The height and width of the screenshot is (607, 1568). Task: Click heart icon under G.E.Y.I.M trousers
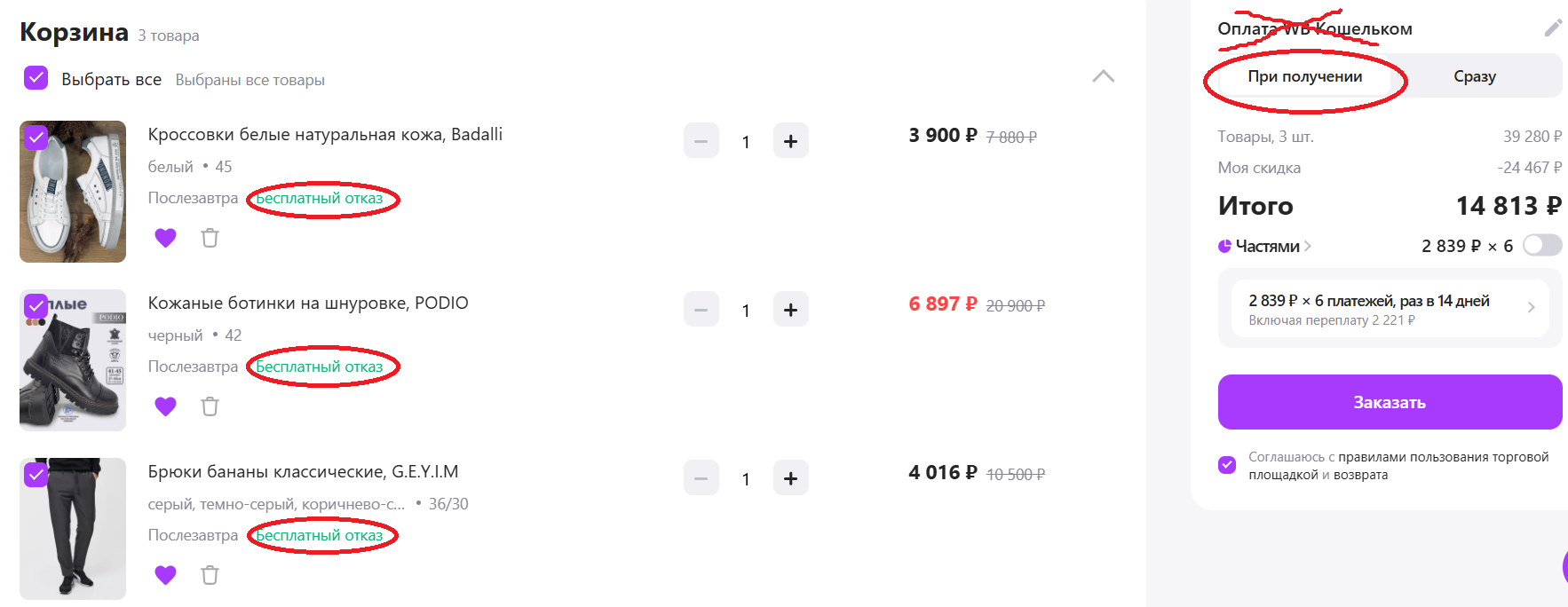coord(165,575)
